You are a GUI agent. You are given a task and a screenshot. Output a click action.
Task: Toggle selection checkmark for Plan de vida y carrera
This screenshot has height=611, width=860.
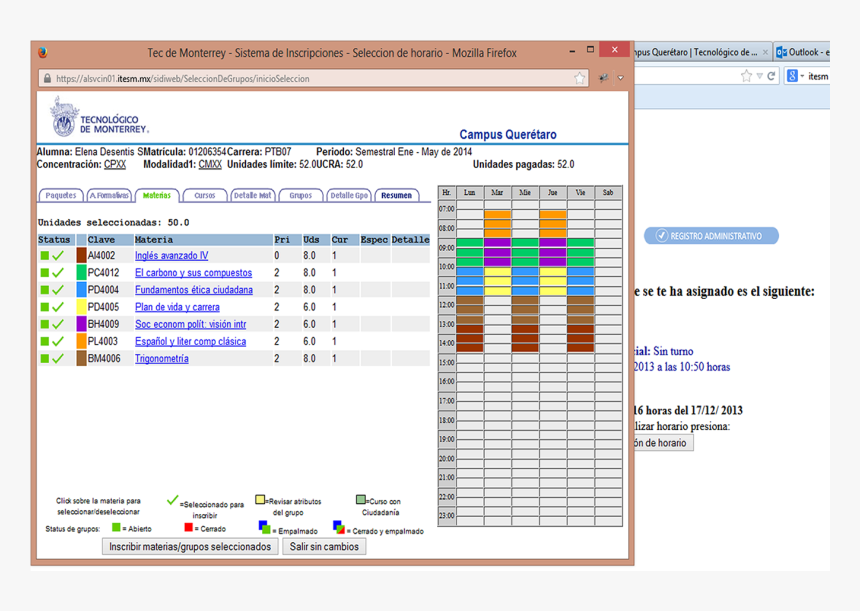click(x=58, y=308)
